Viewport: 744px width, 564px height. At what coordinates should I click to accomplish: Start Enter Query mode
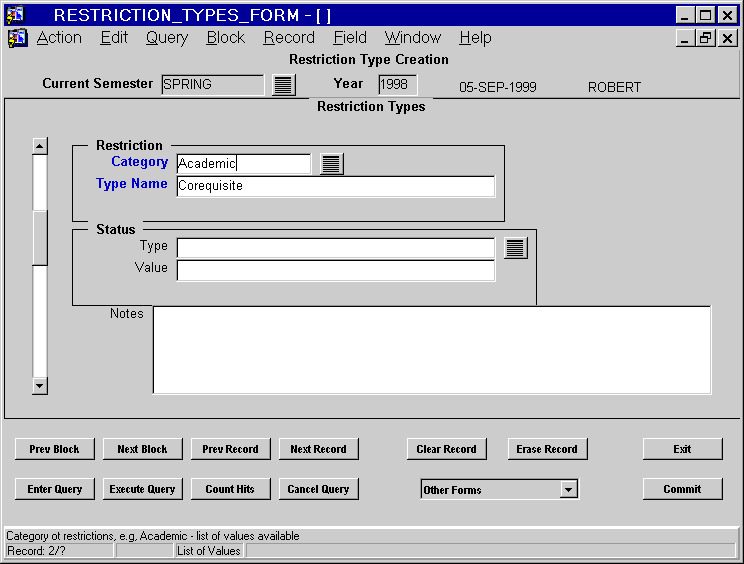tap(55, 489)
